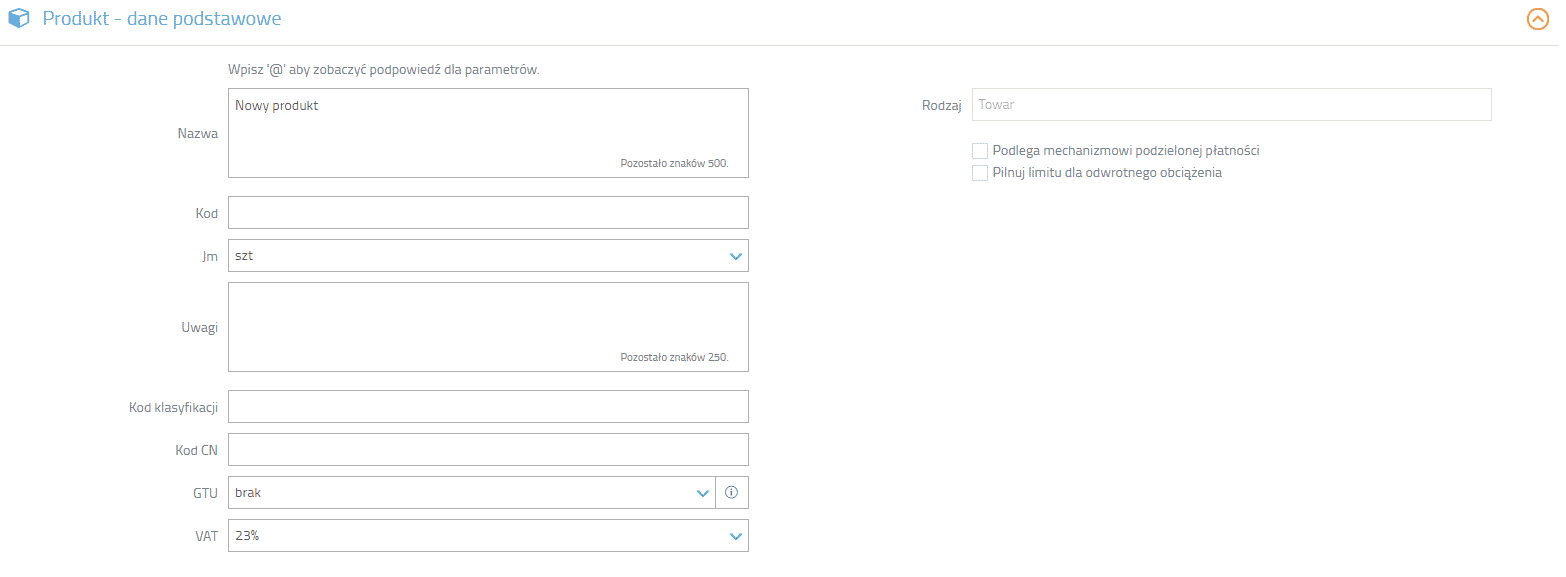Screen dimensions: 1566x577
Task: Collapse the Produkt - dane podstawowe section
Action: (1538, 19)
